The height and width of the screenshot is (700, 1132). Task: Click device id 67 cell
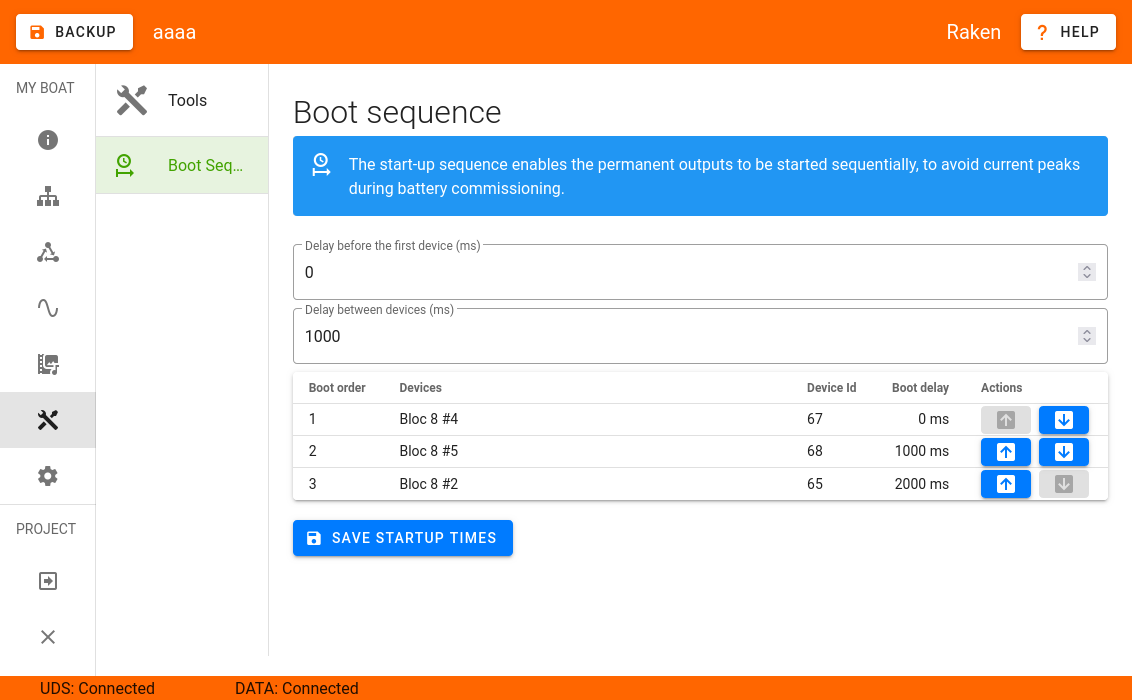click(815, 419)
